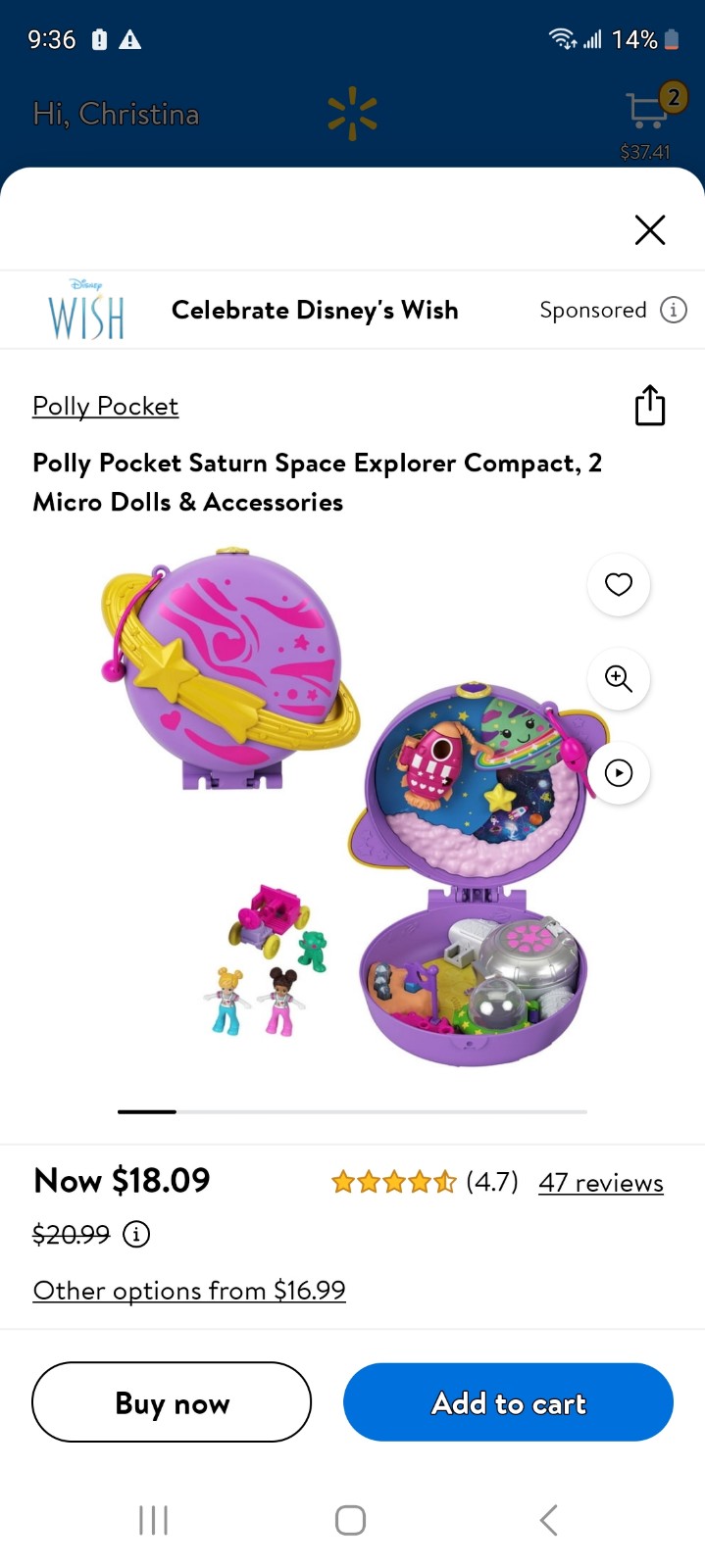The image size is (705, 1568).
Task: Close the product detail sheet
Action: pos(650,230)
